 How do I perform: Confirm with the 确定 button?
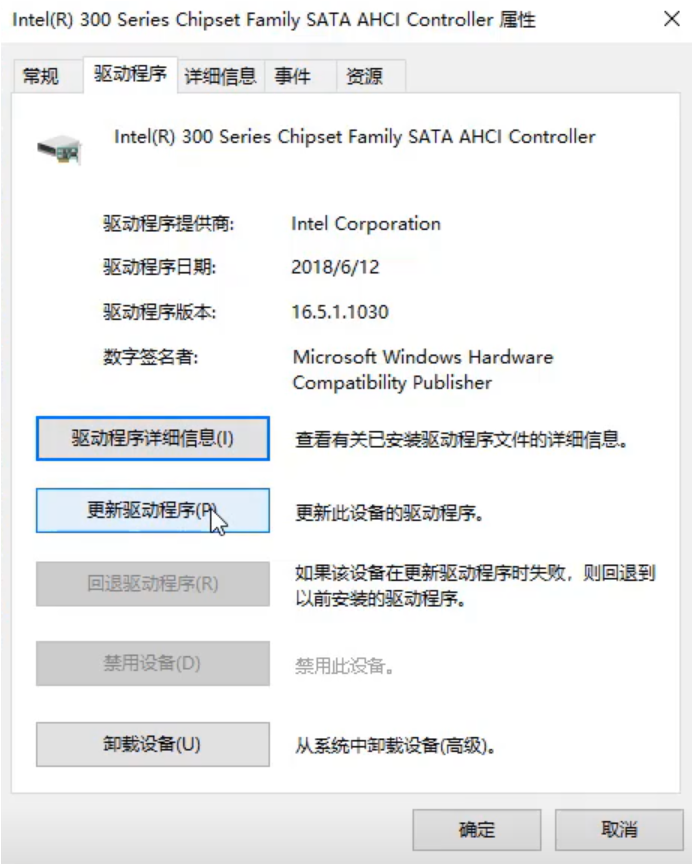click(x=477, y=829)
